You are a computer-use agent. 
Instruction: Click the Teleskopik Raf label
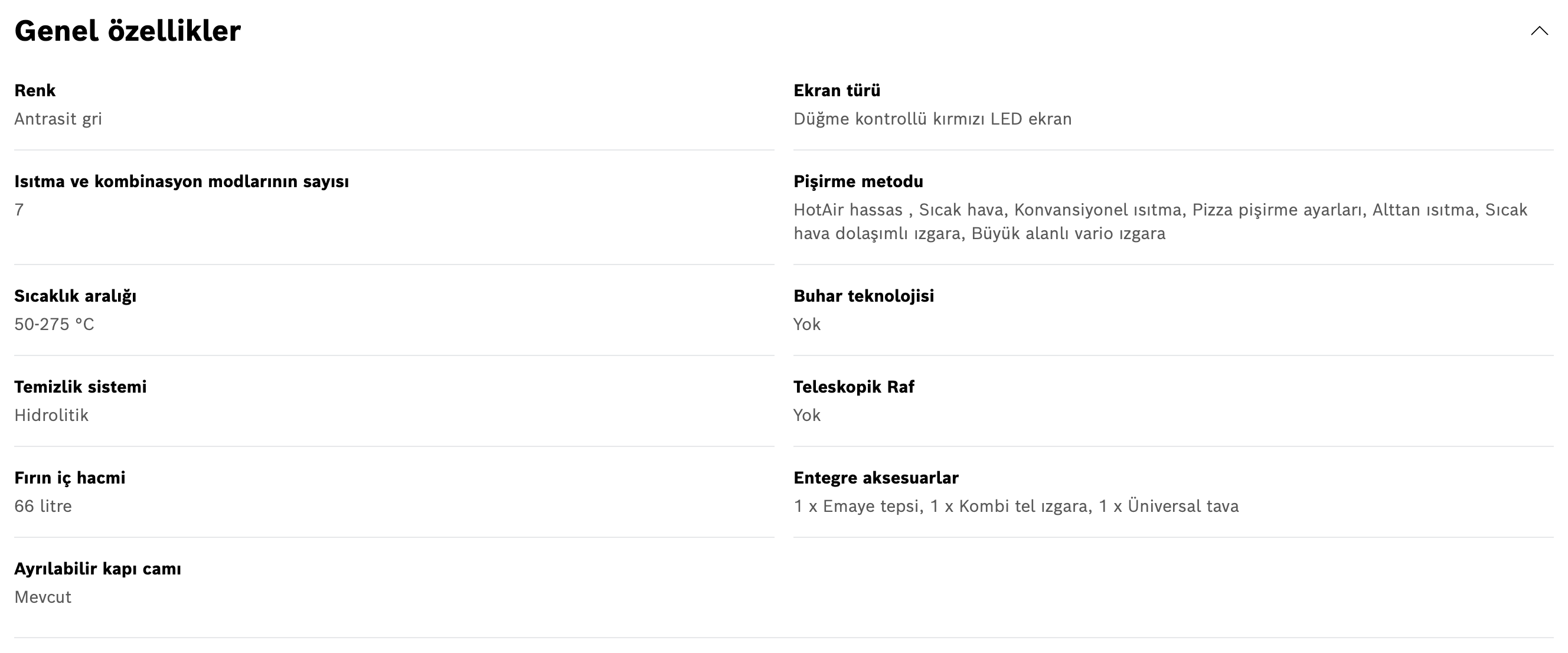[854, 387]
